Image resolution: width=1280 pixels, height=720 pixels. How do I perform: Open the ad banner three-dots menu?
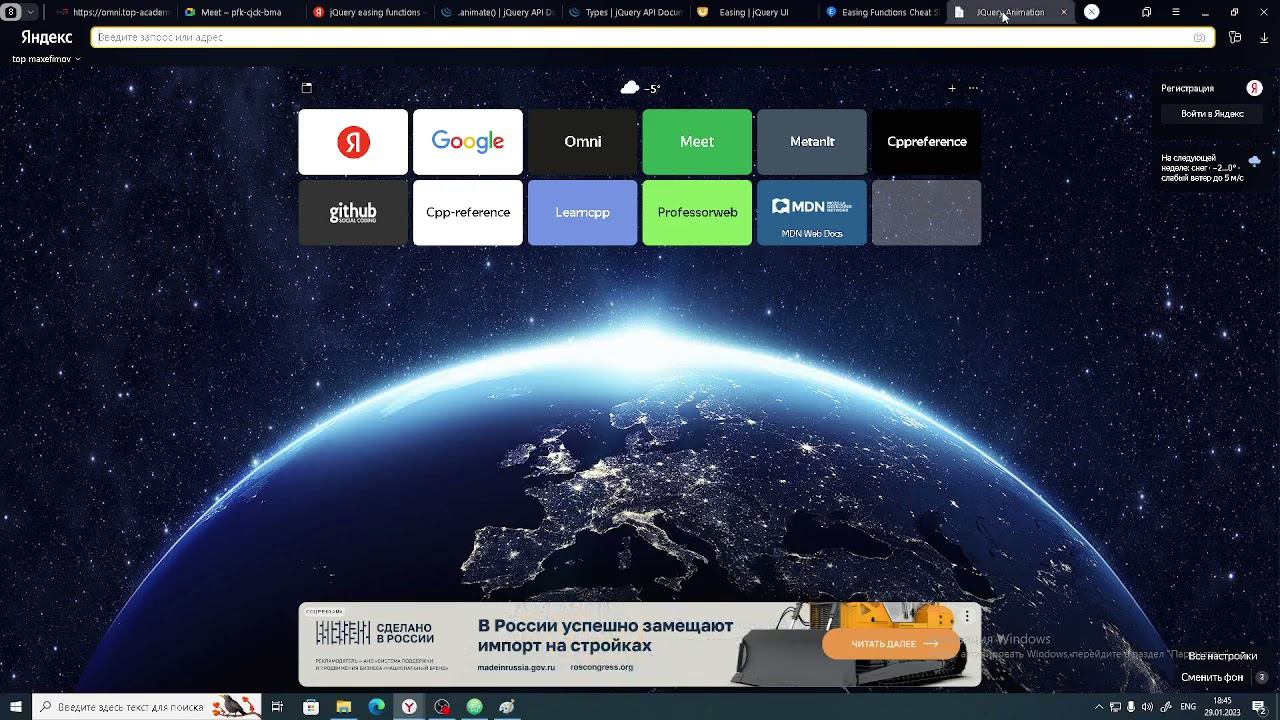click(x=967, y=617)
